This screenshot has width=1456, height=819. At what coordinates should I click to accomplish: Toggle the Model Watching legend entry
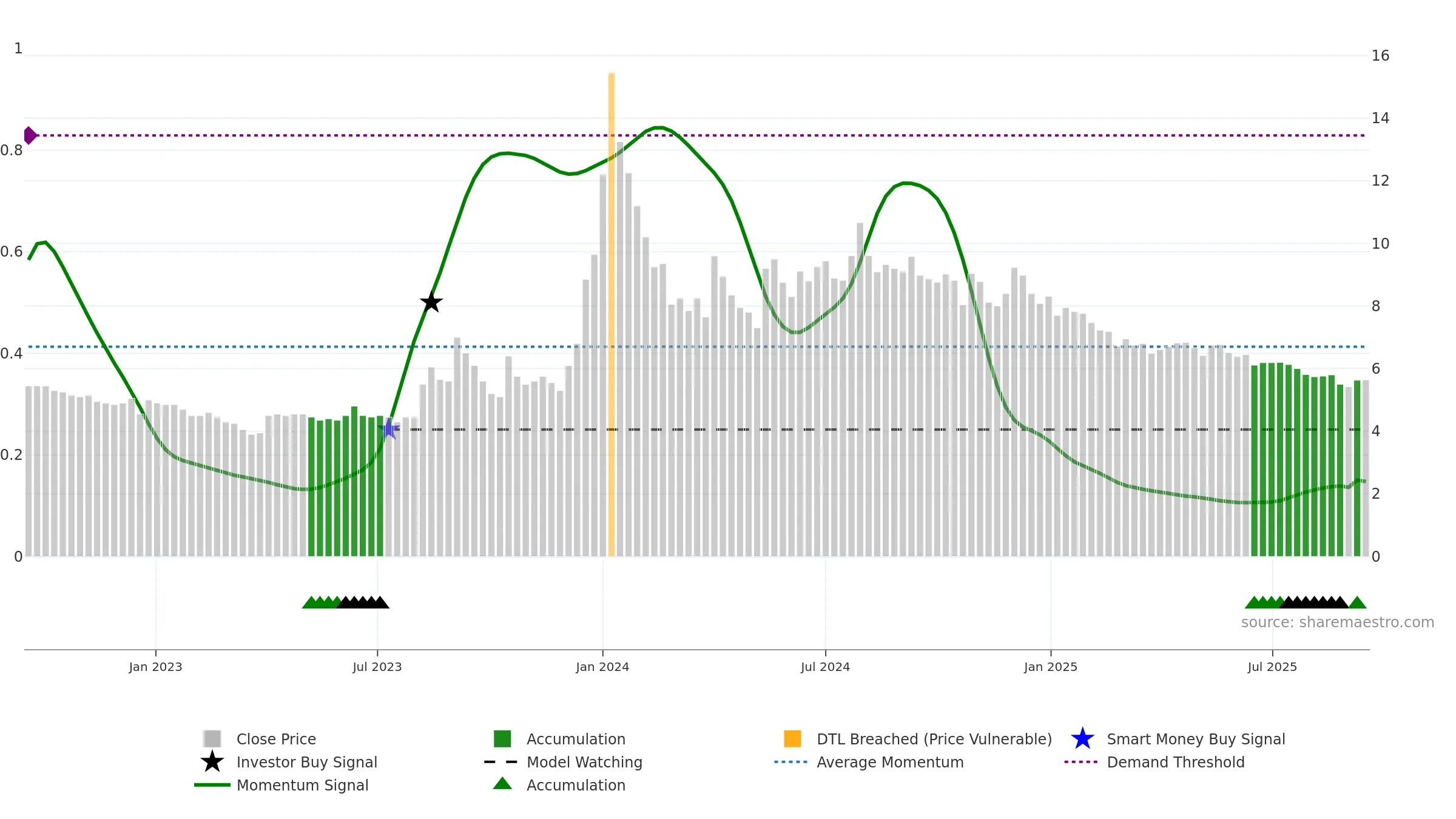click(563, 762)
